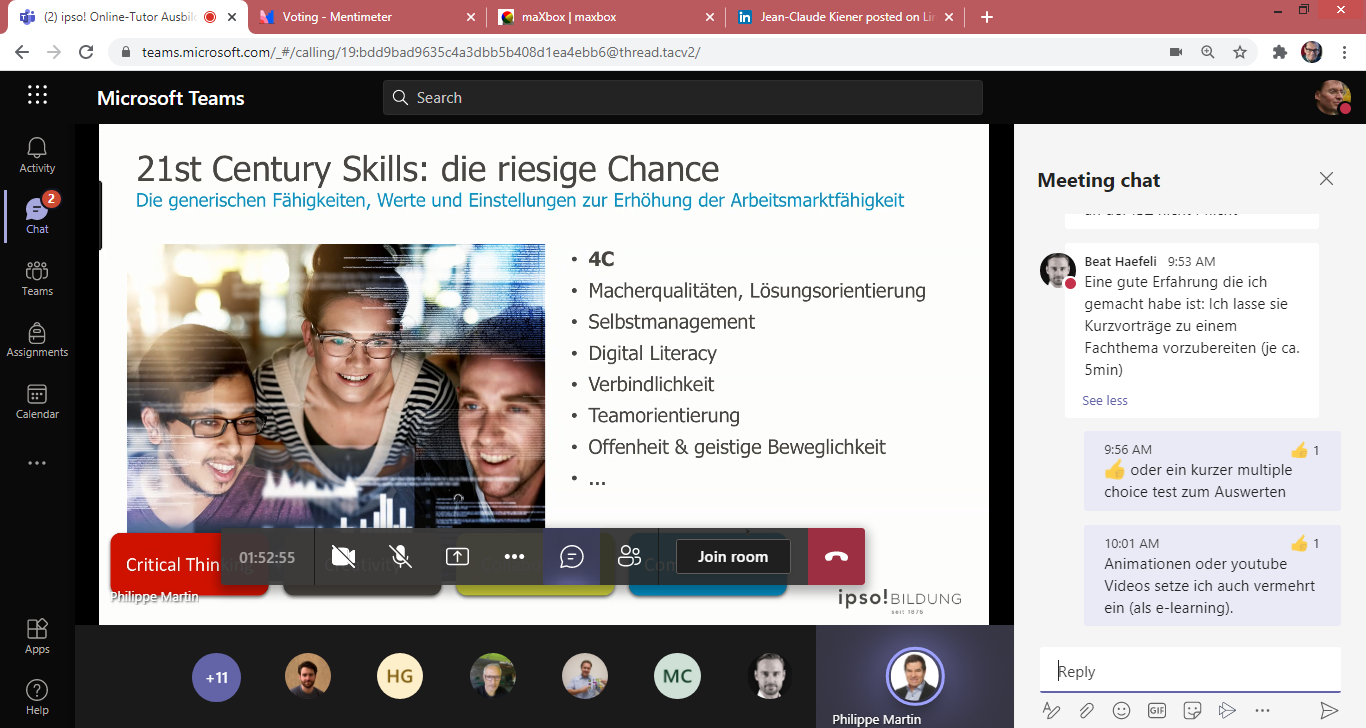Share screen using the share tray icon
The image size is (1366, 728).
click(457, 557)
